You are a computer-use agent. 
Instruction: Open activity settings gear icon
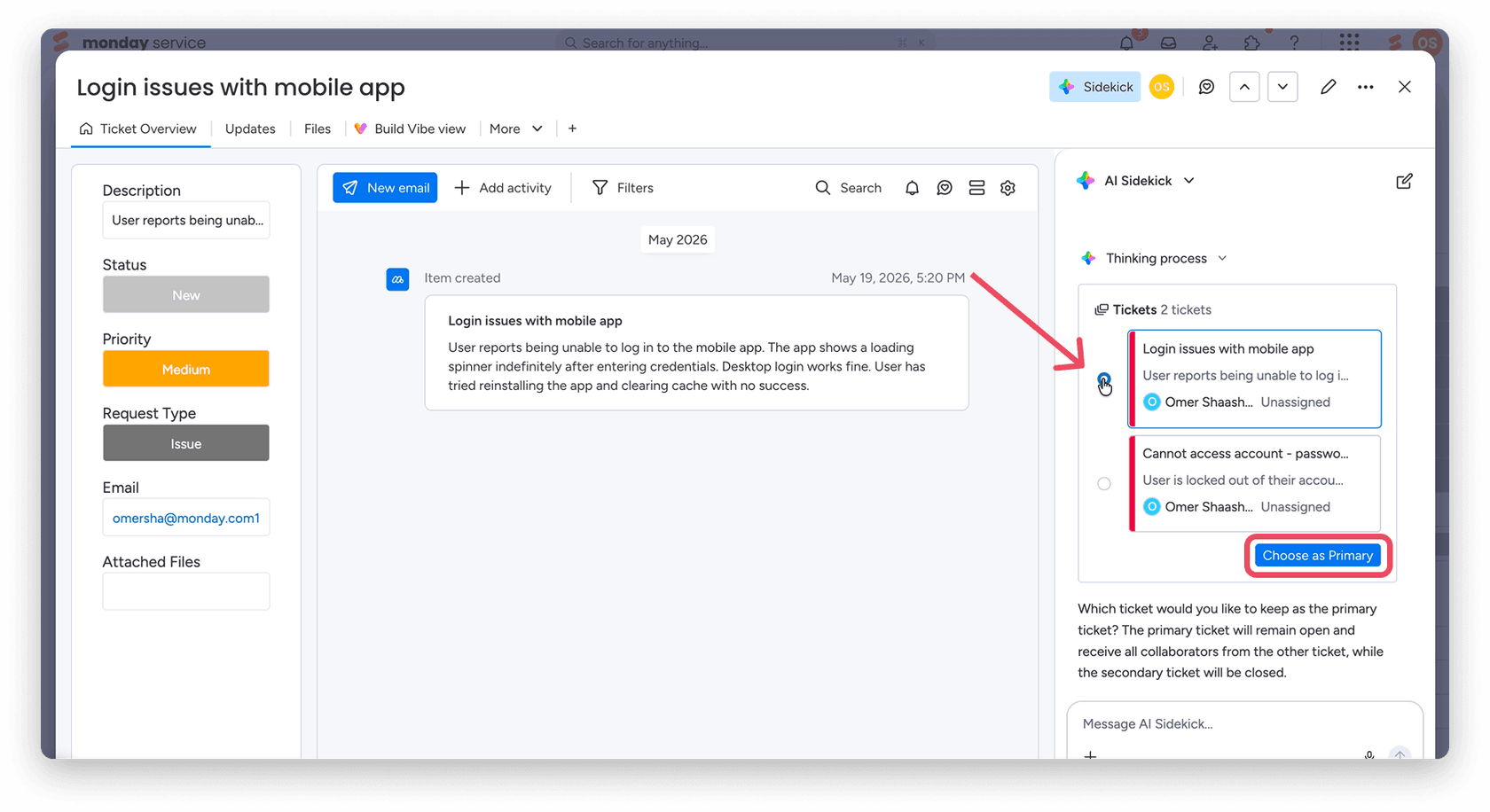[x=1008, y=188]
